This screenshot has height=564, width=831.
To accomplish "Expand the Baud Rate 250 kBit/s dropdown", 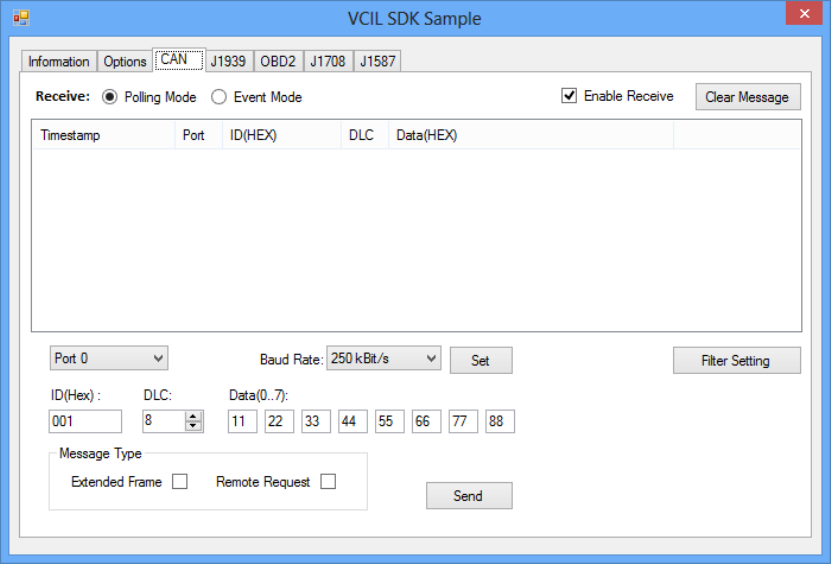I will (384, 359).
